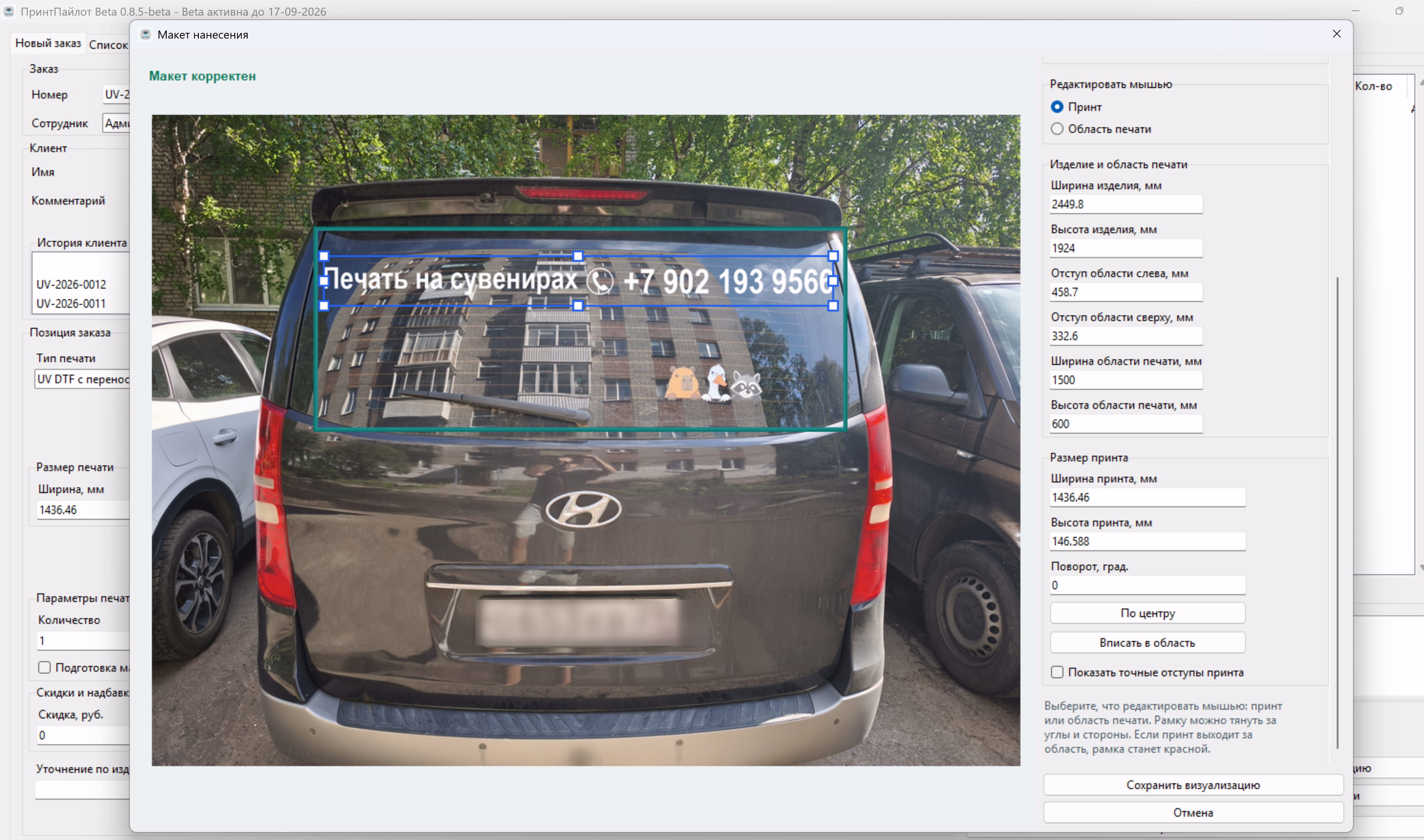Focus the Отступ области слева field
This screenshot has width=1424, height=840.
pyautogui.click(x=1126, y=292)
